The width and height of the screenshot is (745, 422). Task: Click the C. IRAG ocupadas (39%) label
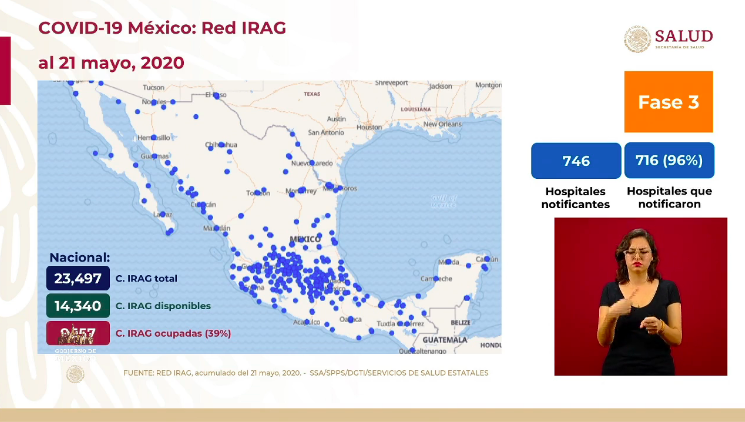pos(165,333)
